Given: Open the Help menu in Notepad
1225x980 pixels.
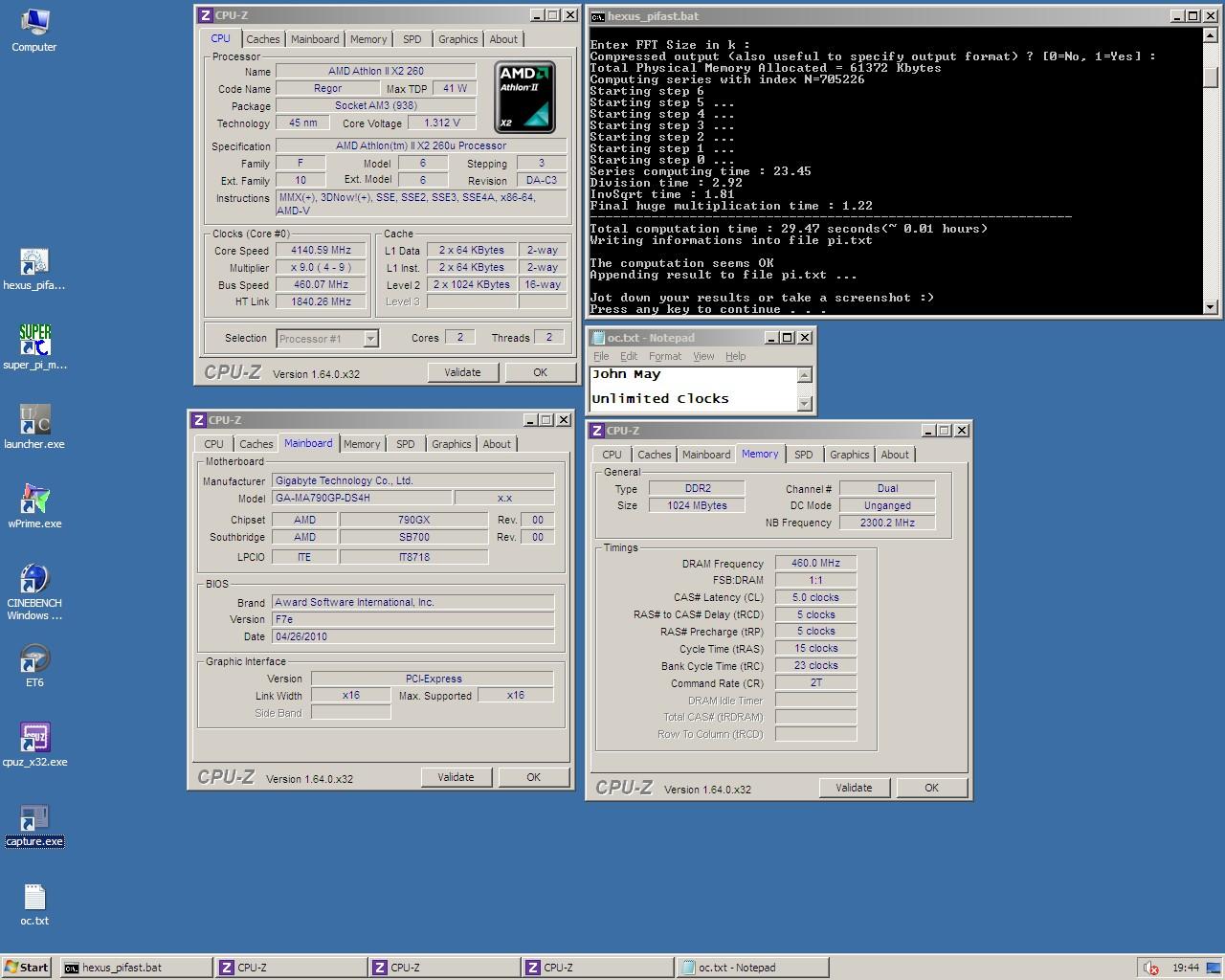Looking at the screenshot, I should pyautogui.click(x=735, y=356).
